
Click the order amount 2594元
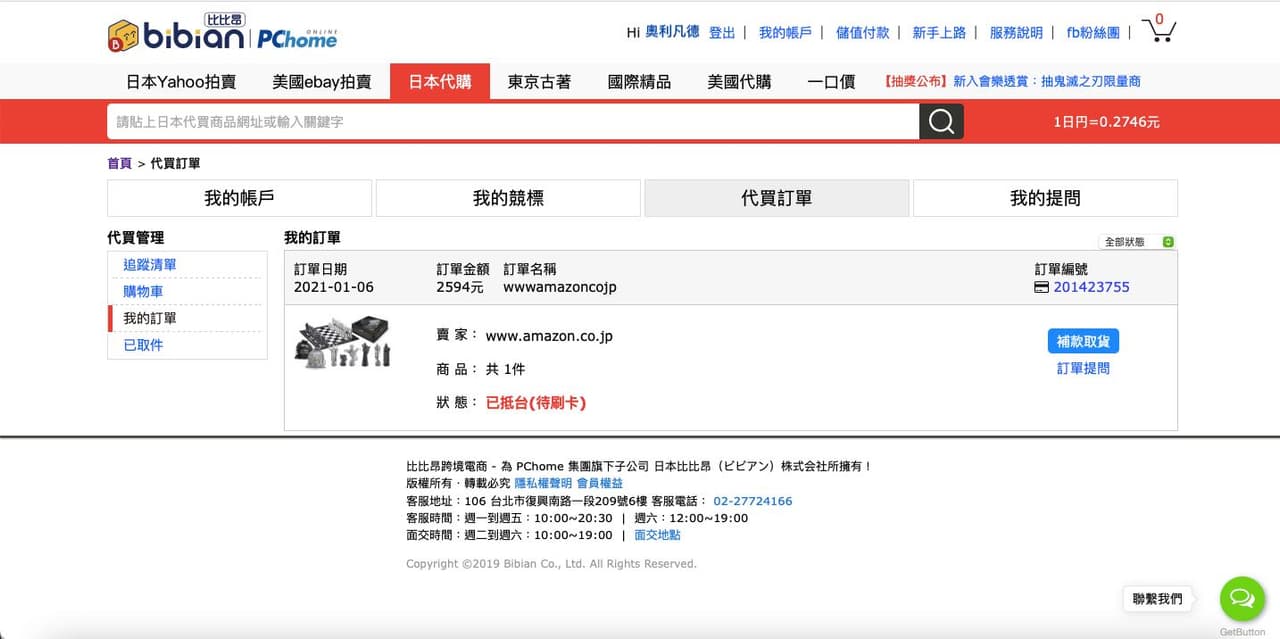tap(460, 287)
